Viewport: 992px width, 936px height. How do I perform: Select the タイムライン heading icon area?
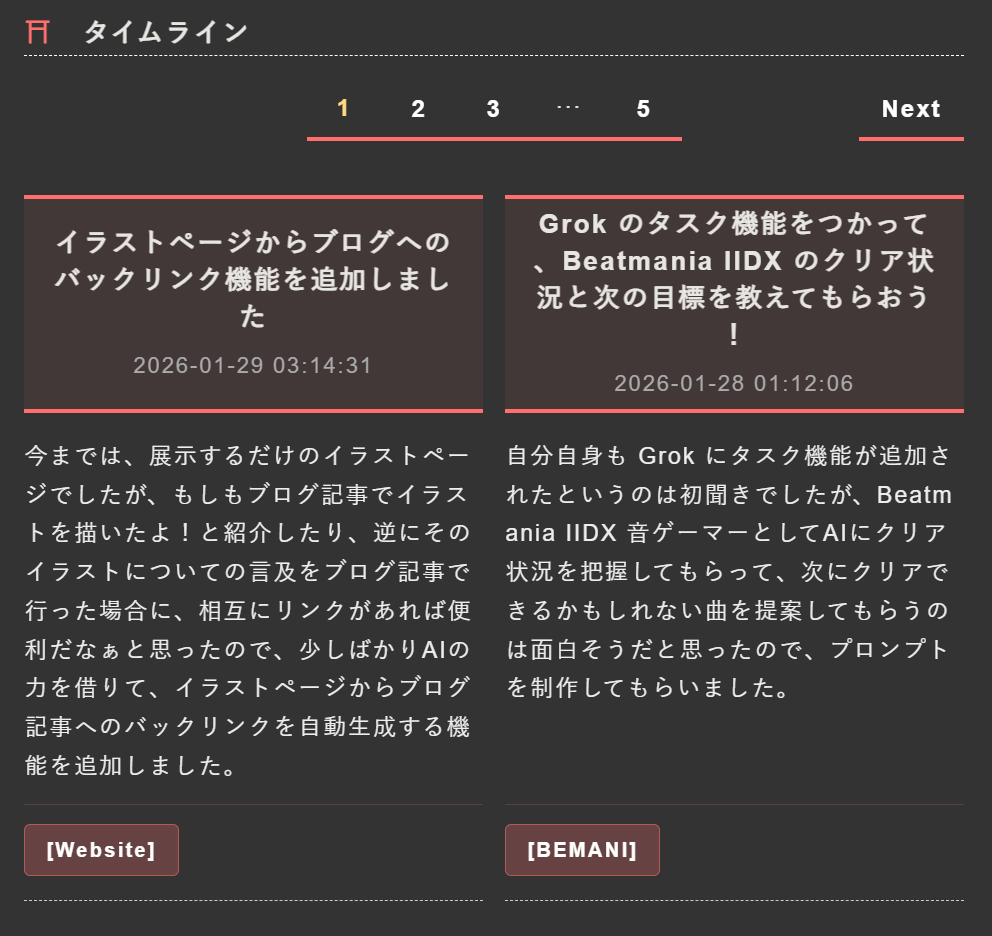[x=36, y=31]
